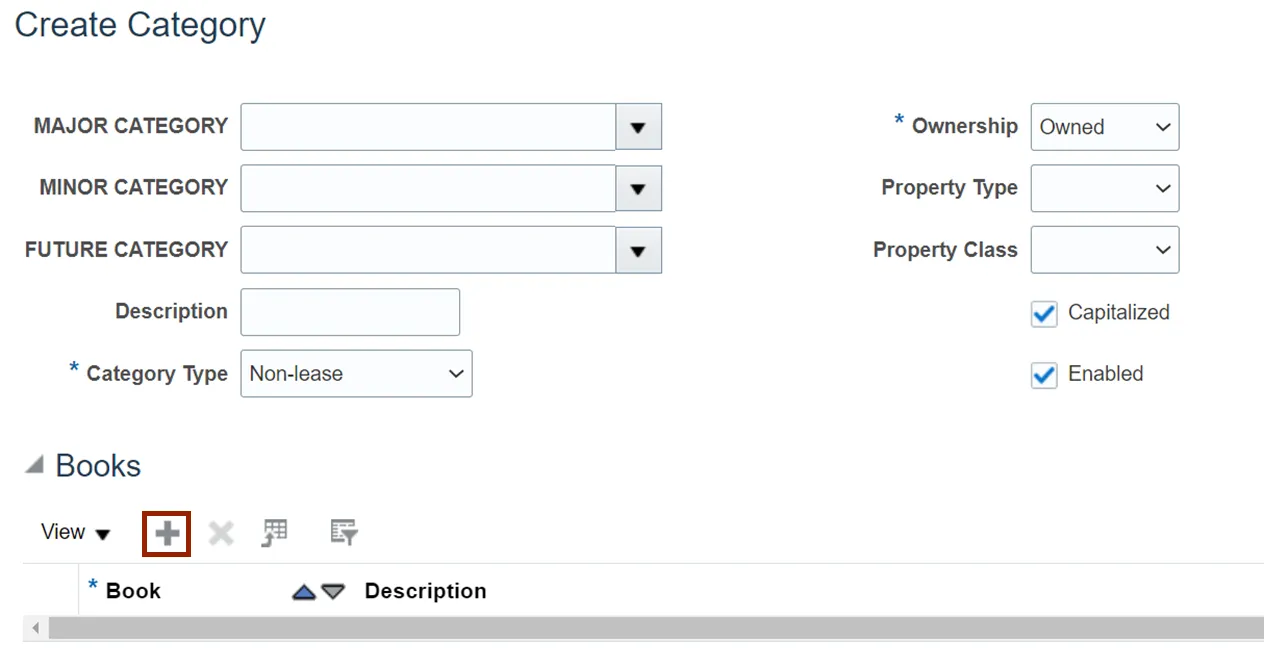Open the Property Class dropdown

click(1105, 250)
